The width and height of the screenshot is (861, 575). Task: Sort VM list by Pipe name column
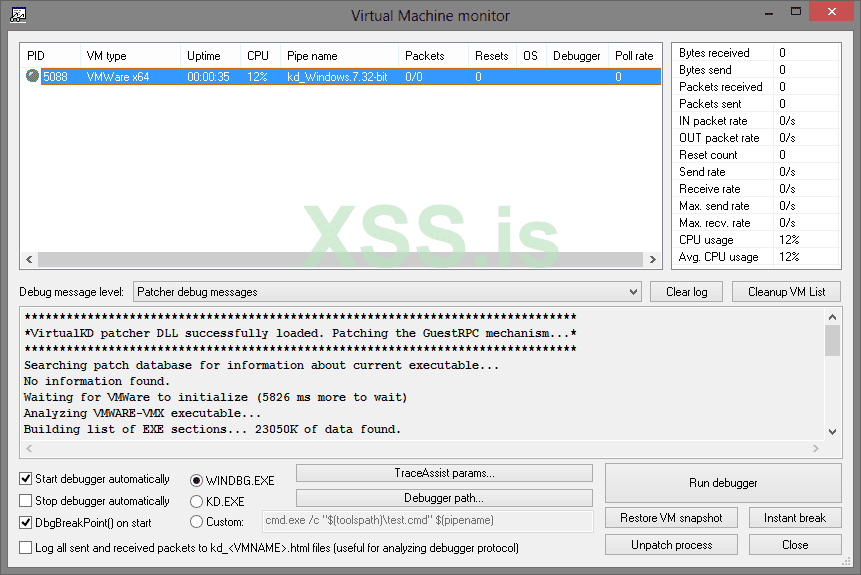coord(339,56)
